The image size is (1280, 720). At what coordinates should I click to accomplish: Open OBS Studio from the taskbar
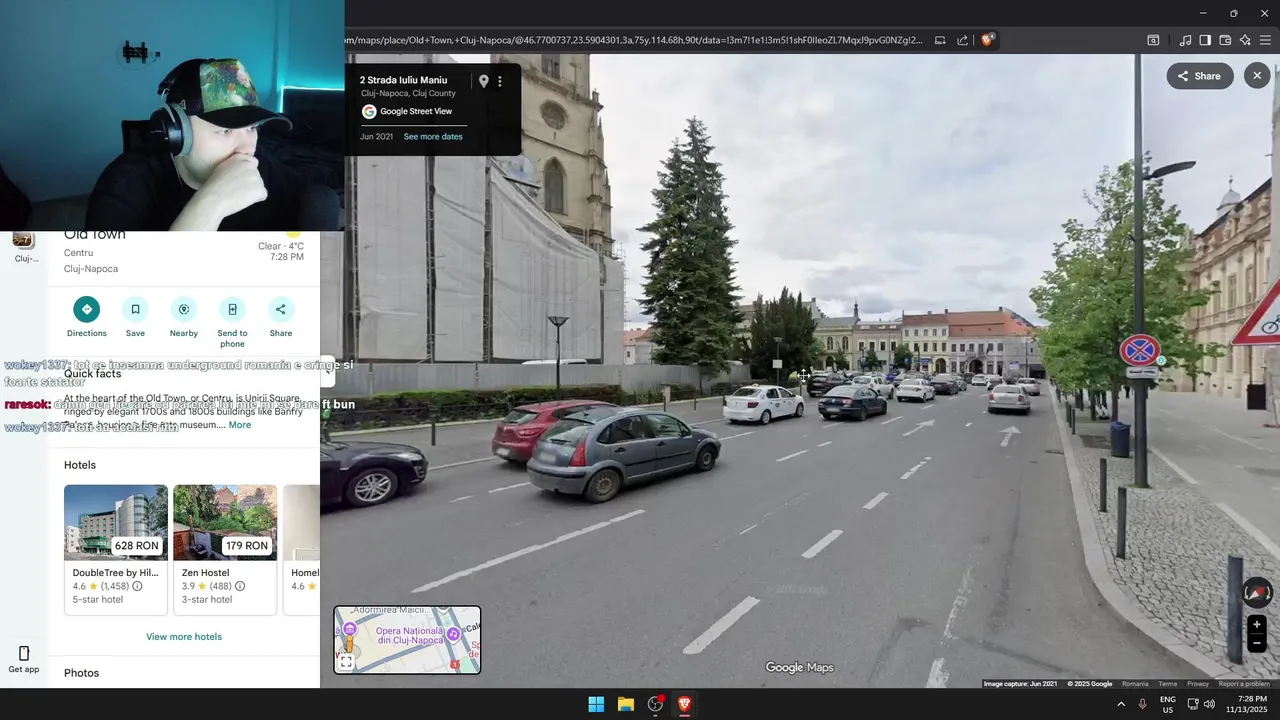point(655,704)
